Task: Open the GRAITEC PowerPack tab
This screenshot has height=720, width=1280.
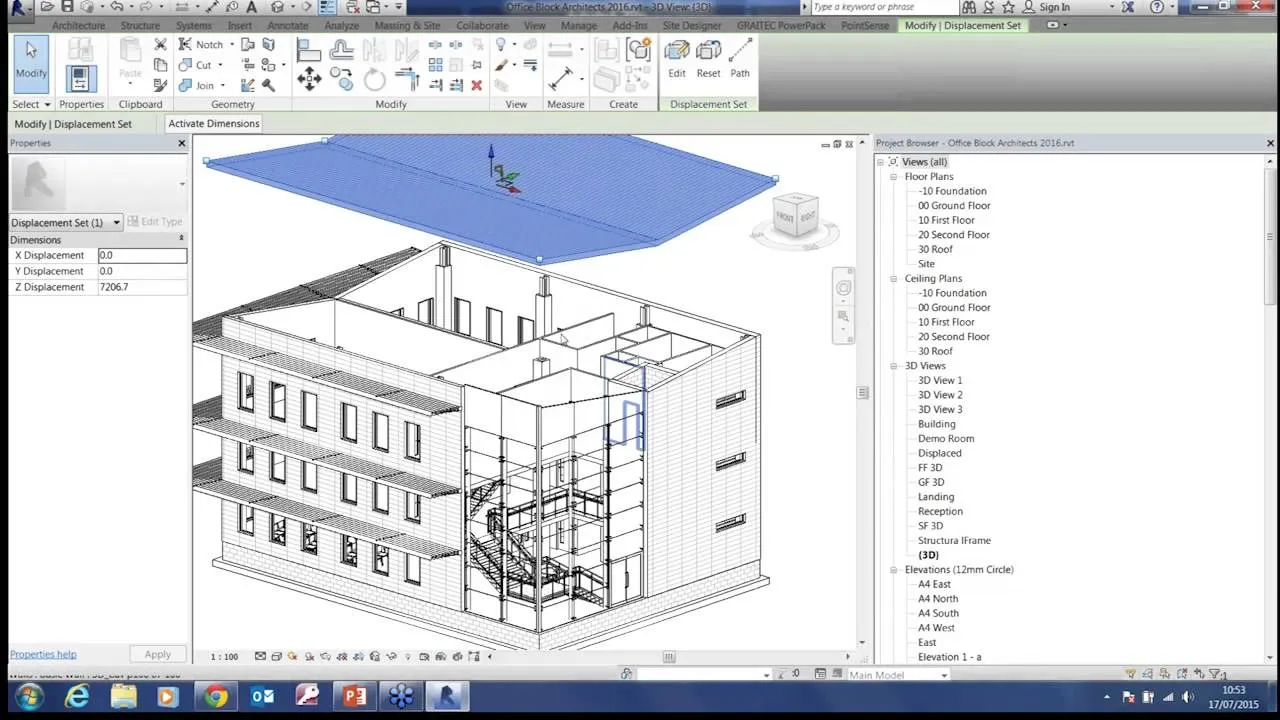Action: tap(781, 25)
